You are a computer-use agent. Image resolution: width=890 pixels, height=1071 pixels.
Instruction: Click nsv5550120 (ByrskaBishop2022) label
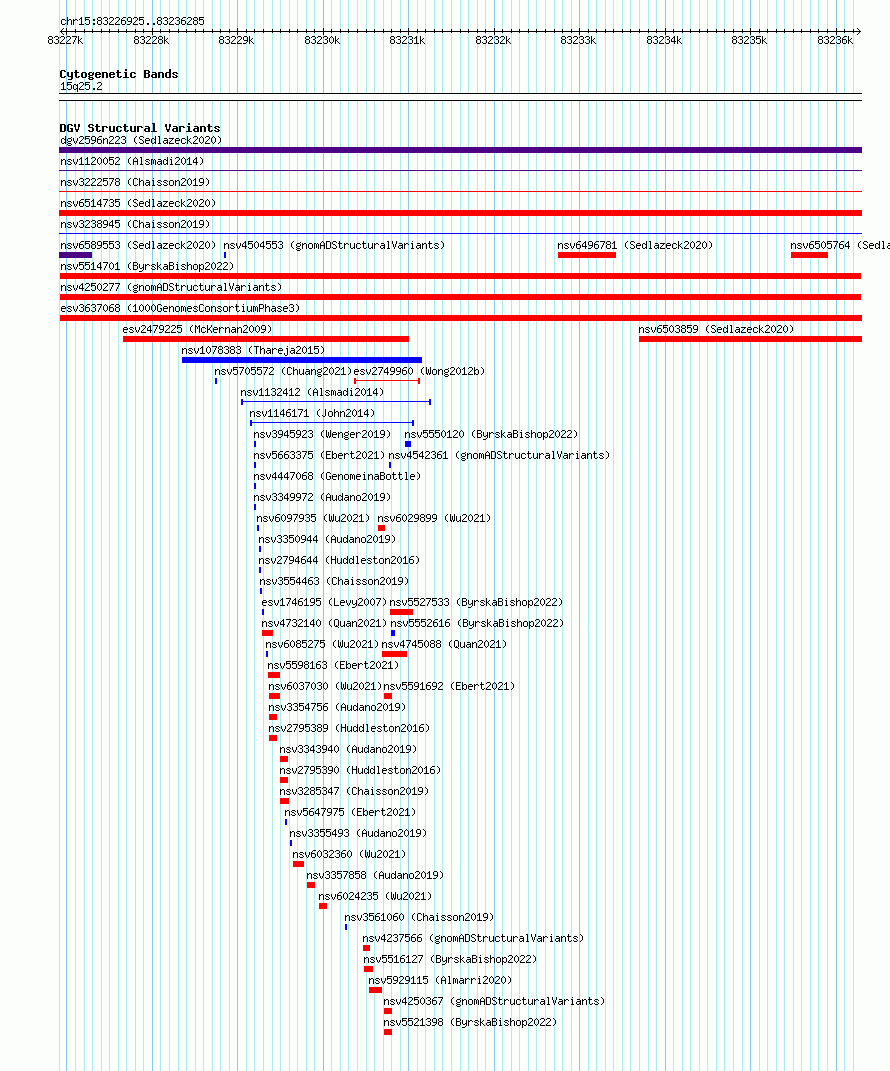[x=491, y=434]
